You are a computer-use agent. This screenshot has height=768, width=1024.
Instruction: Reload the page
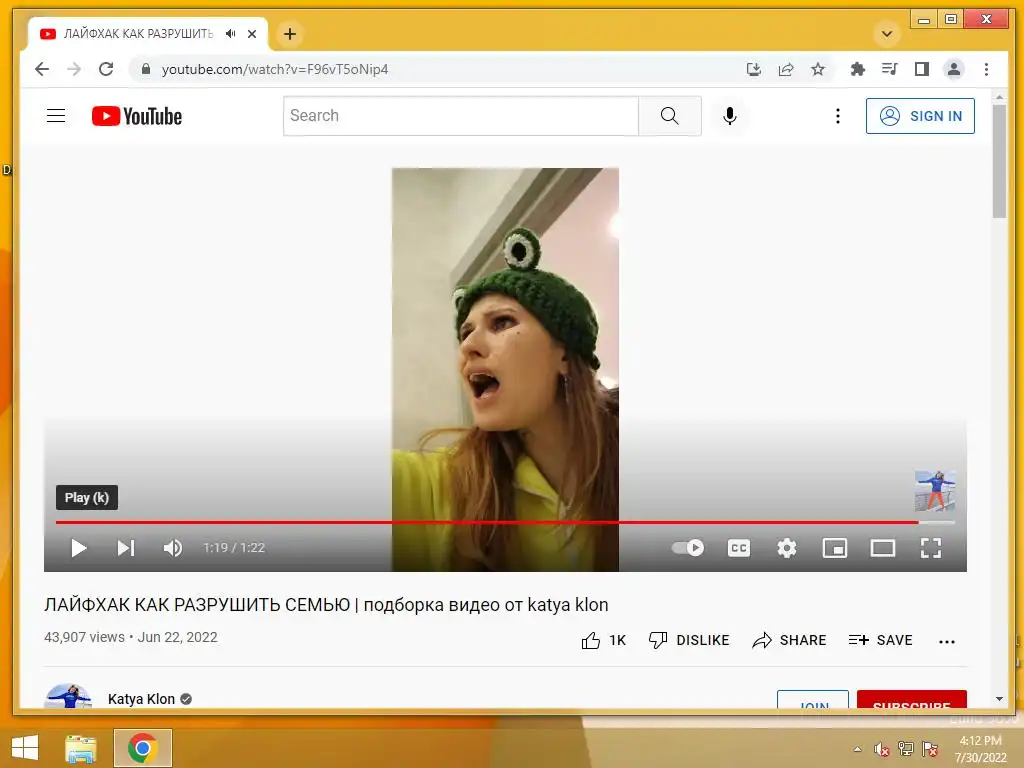(x=106, y=69)
